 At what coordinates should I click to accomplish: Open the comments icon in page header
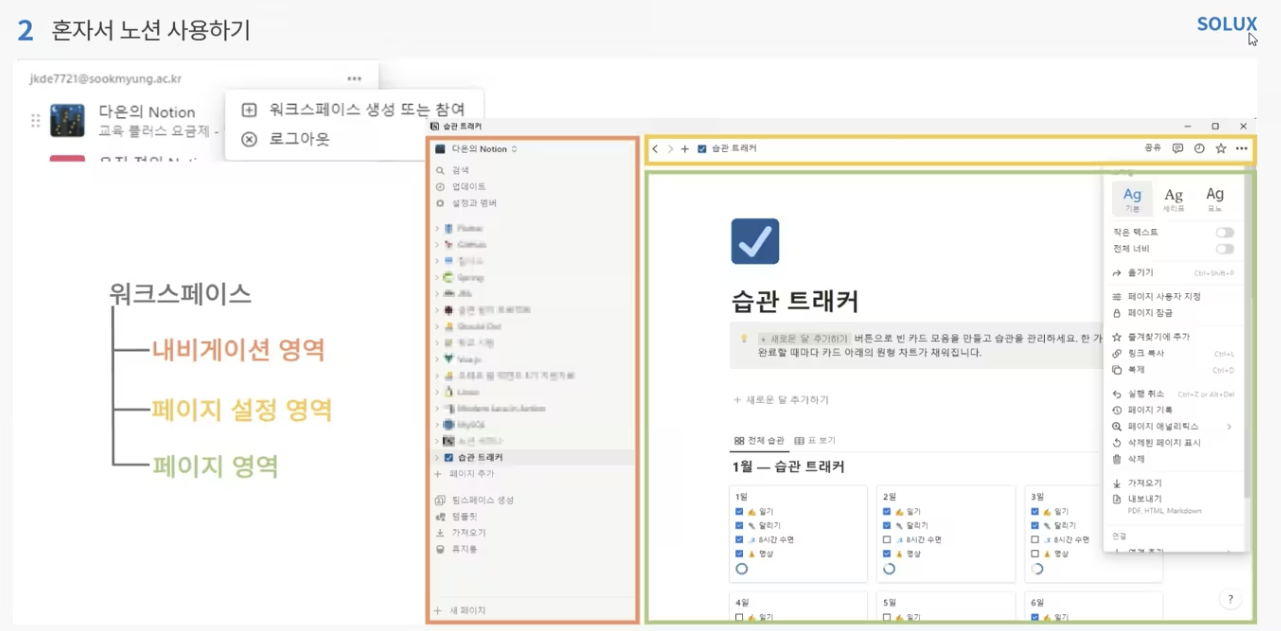click(1178, 148)
